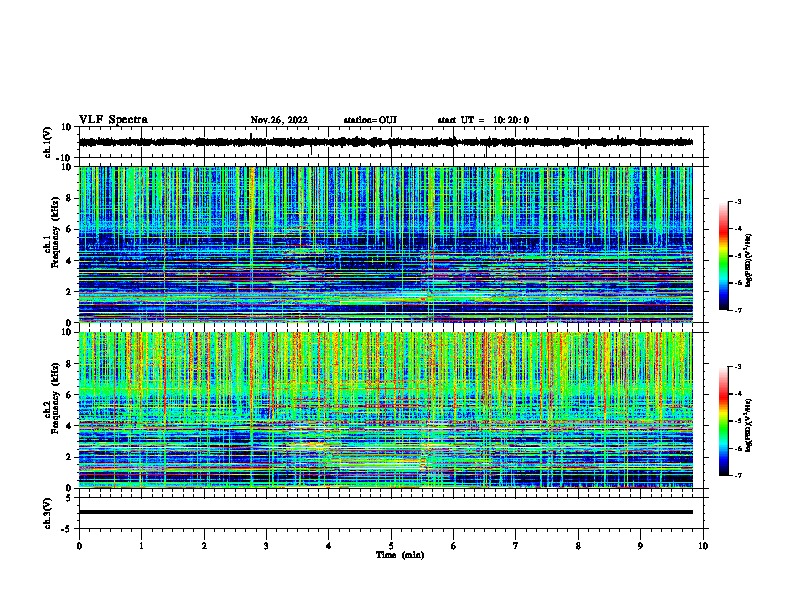Viewport: 792px width, 612px height.
Task: Click the ch.1 voltage waveform trace
Action: [x=386, y=142]
